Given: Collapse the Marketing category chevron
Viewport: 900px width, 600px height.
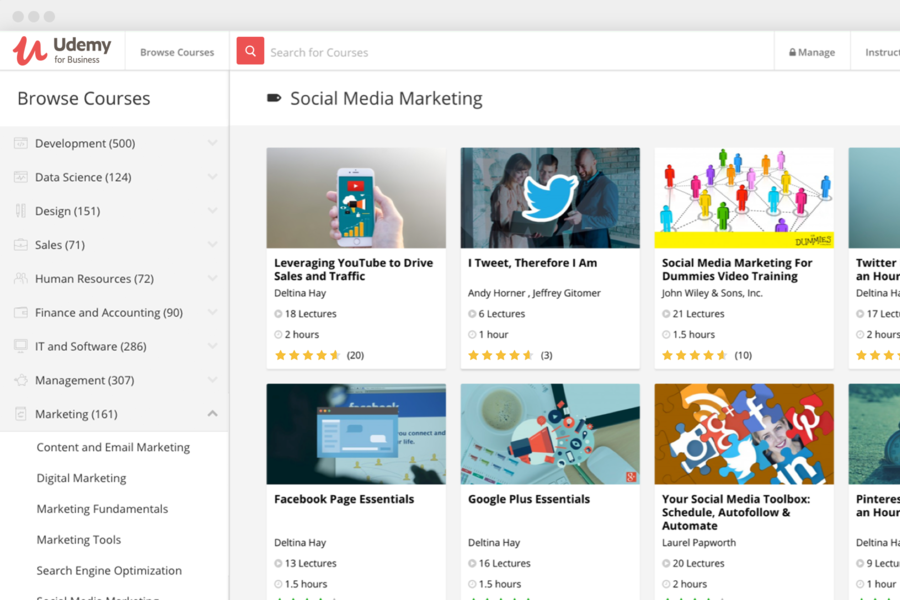Looking at the screenshot, I should click(212, 414).
